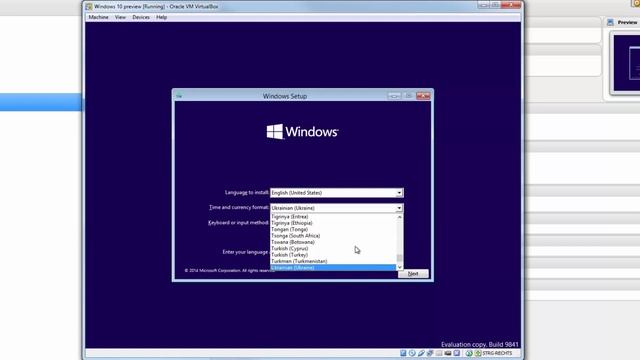
Task: Click the STRG-RECHTS host key label
Action: 497,353
